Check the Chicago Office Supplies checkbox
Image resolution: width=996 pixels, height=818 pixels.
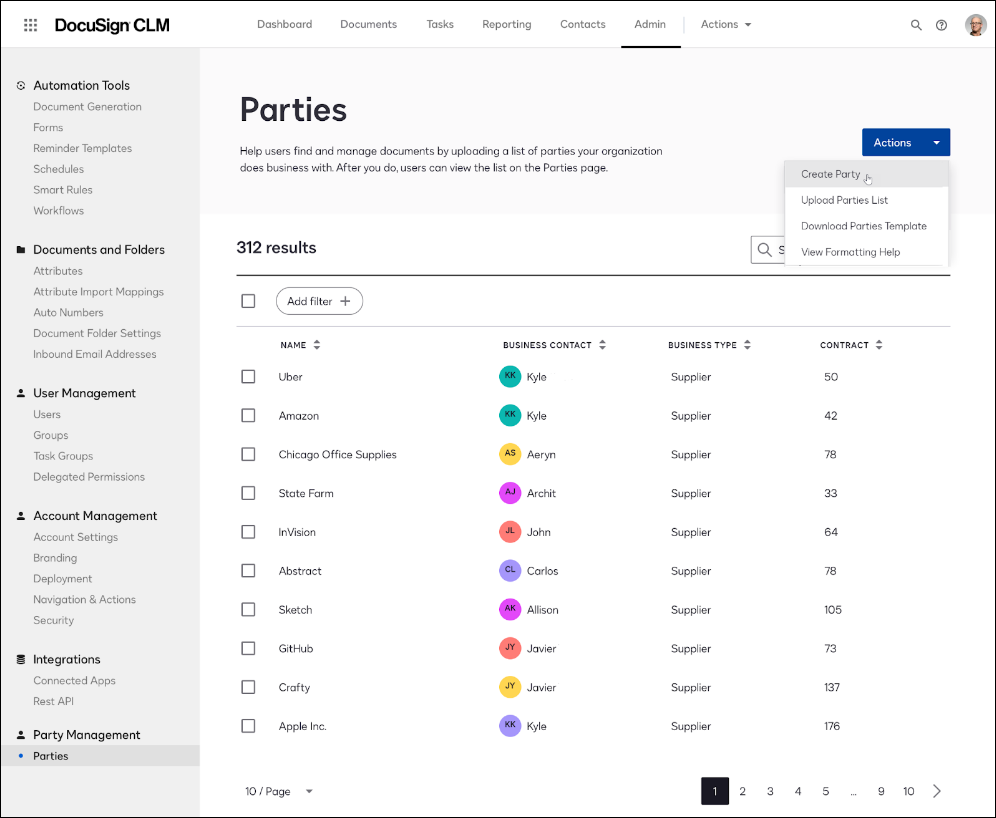(x=248, y=454)
